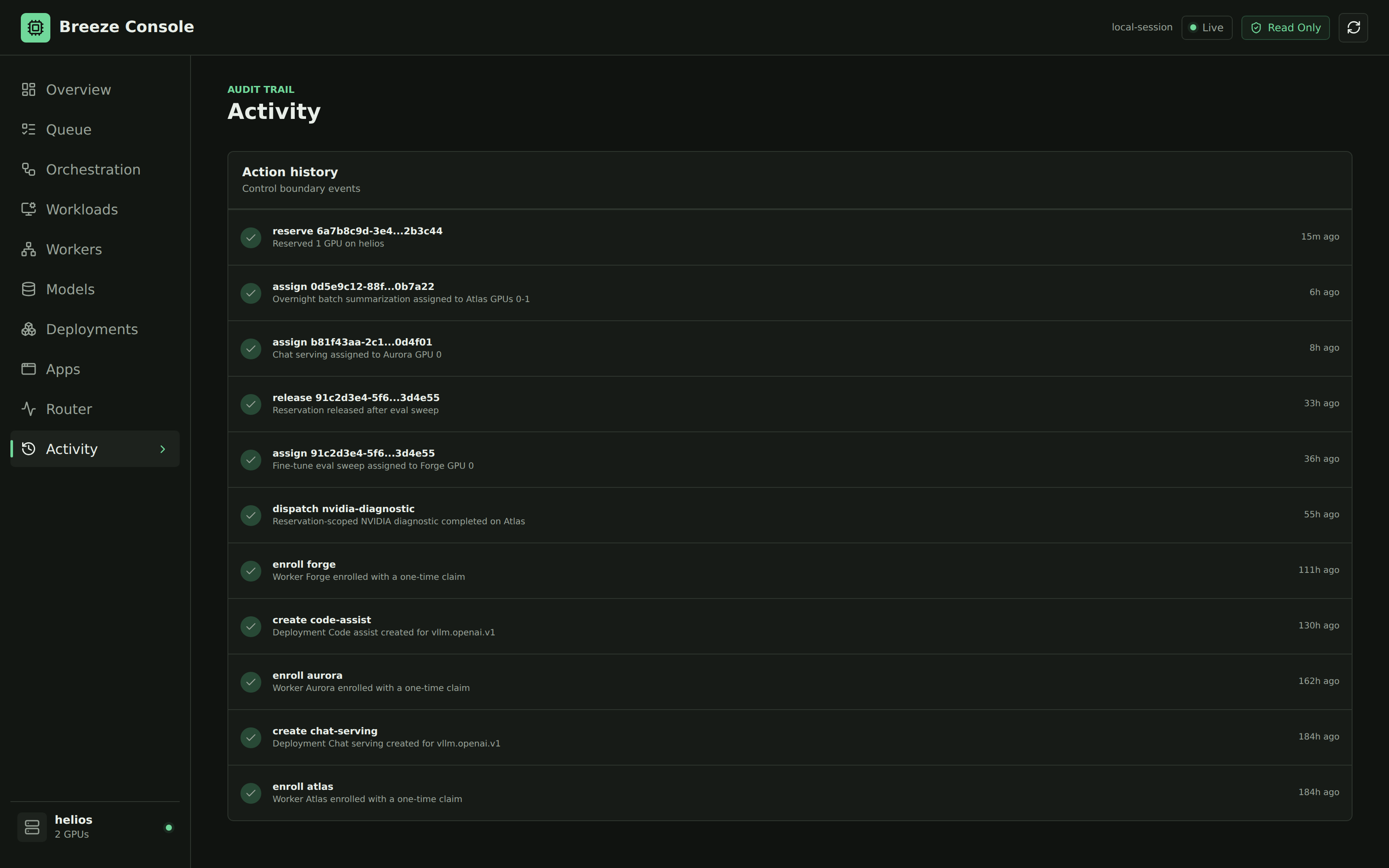This screenshot has width=1389, height=868.
Task: Click the check icon for reserve 6a7b8c9d event
Action: pyautogui.click(x=251, y=238)
